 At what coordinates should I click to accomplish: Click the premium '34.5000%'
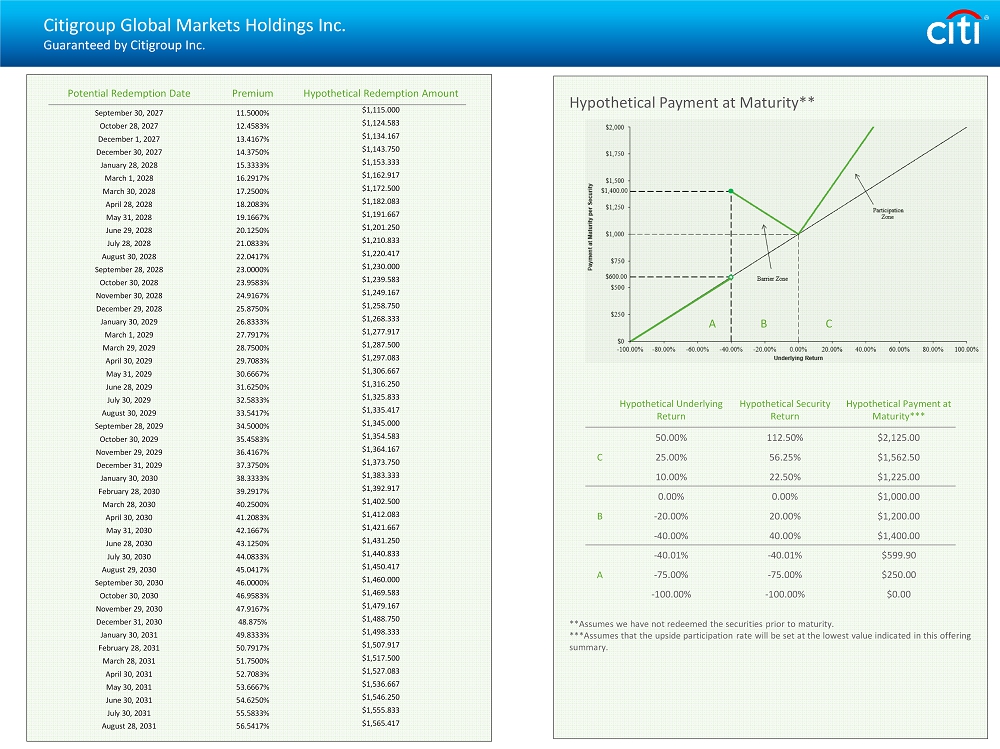pos(253,426)
